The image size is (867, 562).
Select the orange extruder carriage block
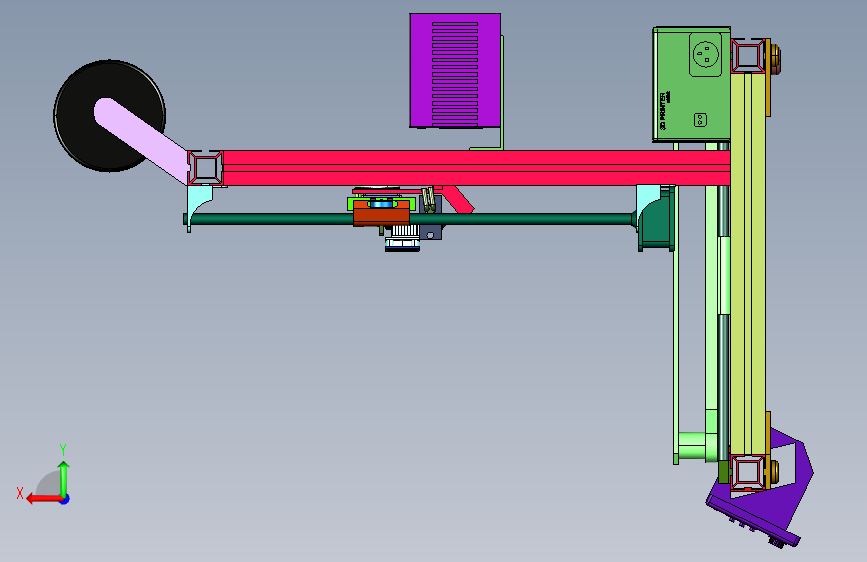click(x=382, y=216)
